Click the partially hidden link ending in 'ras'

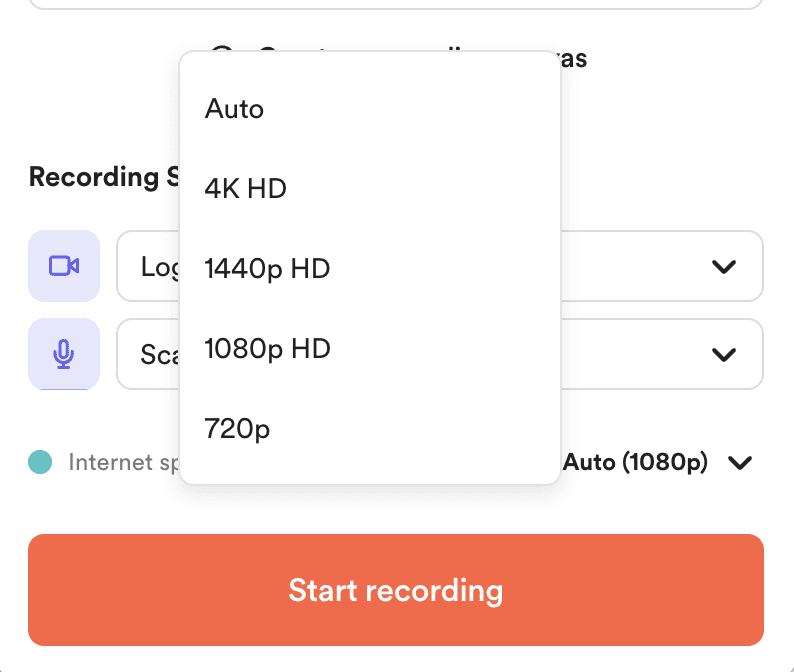point(573,58)
